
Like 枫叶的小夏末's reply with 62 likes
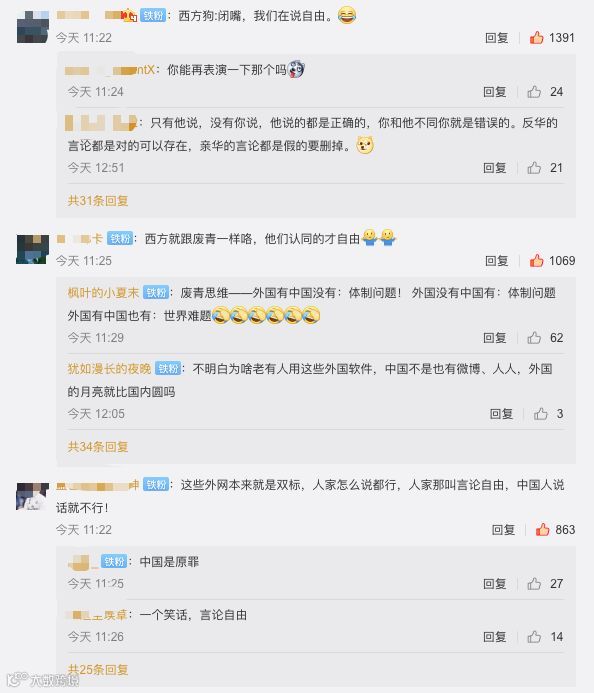(534, 338)
